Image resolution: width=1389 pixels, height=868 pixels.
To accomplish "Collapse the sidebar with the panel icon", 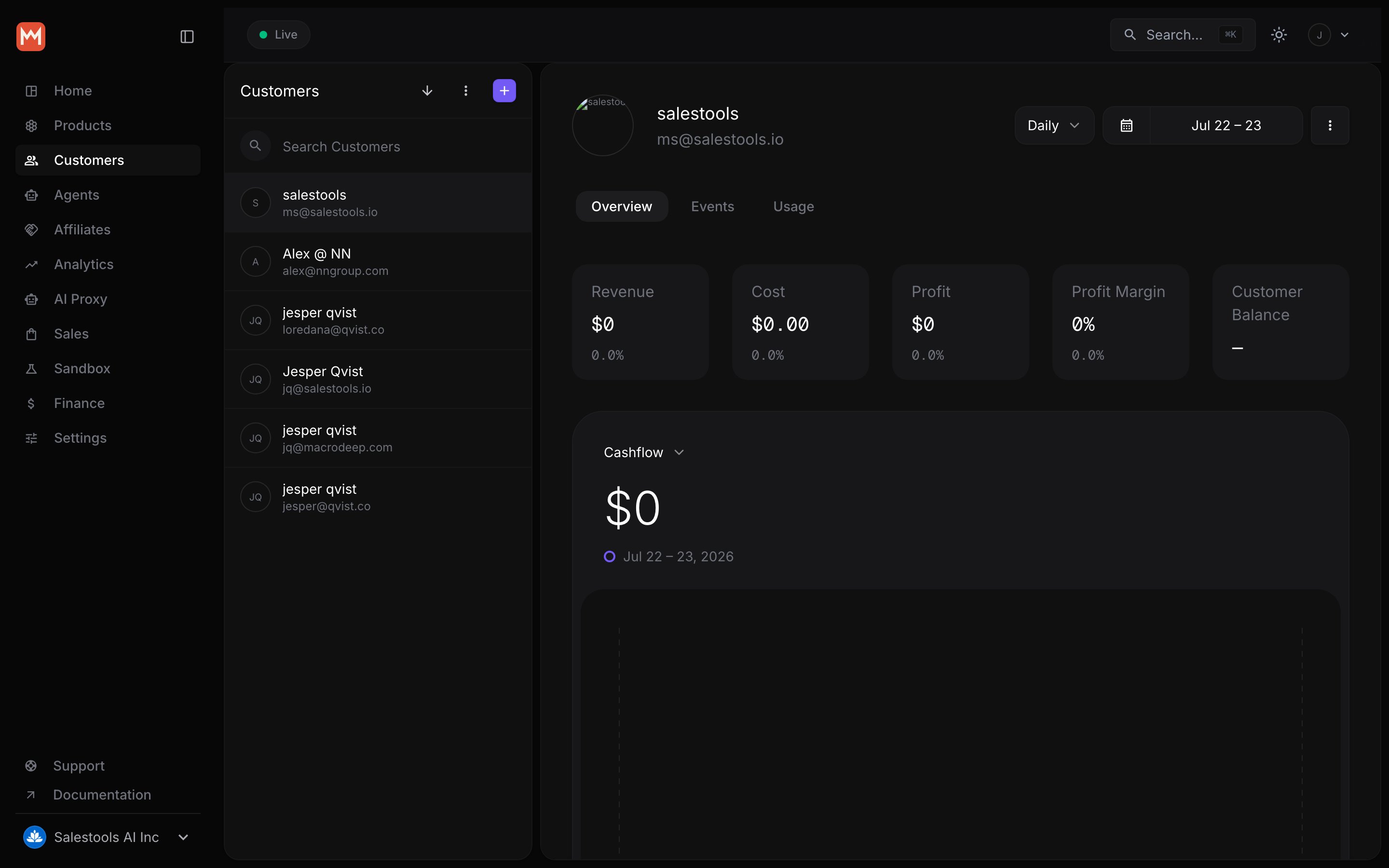I will click(x=187, y=37).
